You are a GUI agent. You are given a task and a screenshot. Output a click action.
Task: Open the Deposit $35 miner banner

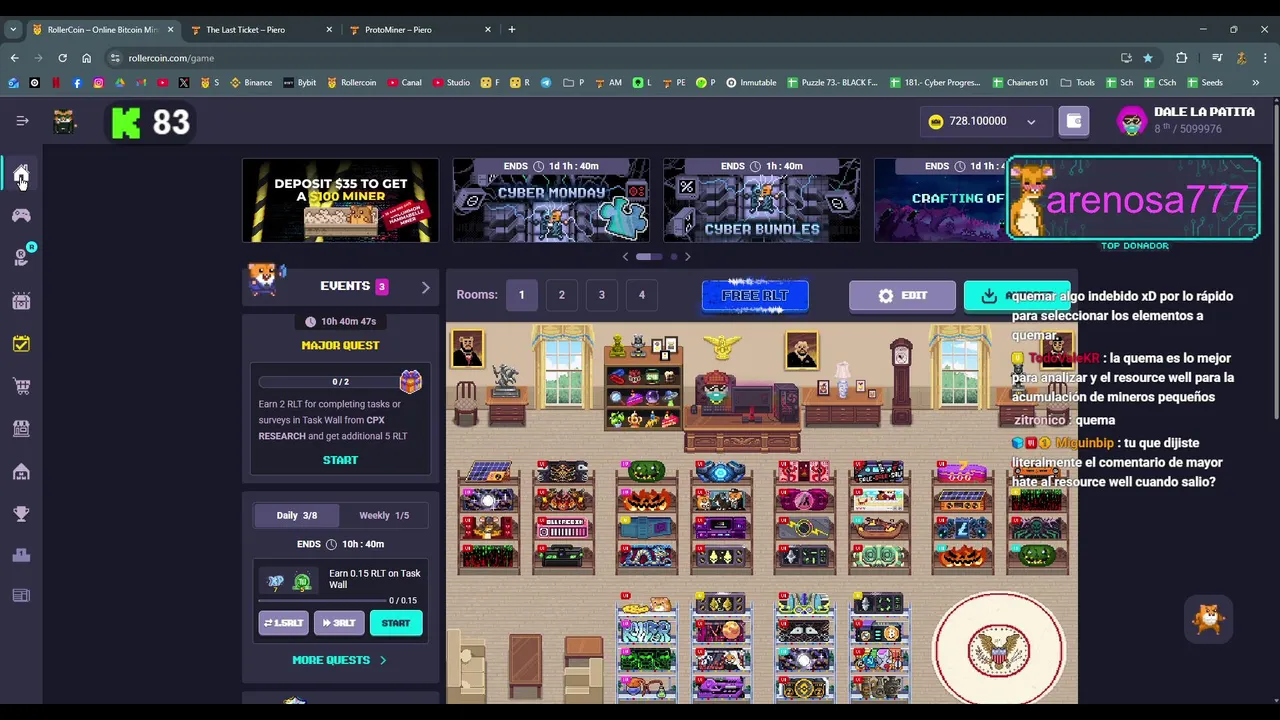[340, 200]
